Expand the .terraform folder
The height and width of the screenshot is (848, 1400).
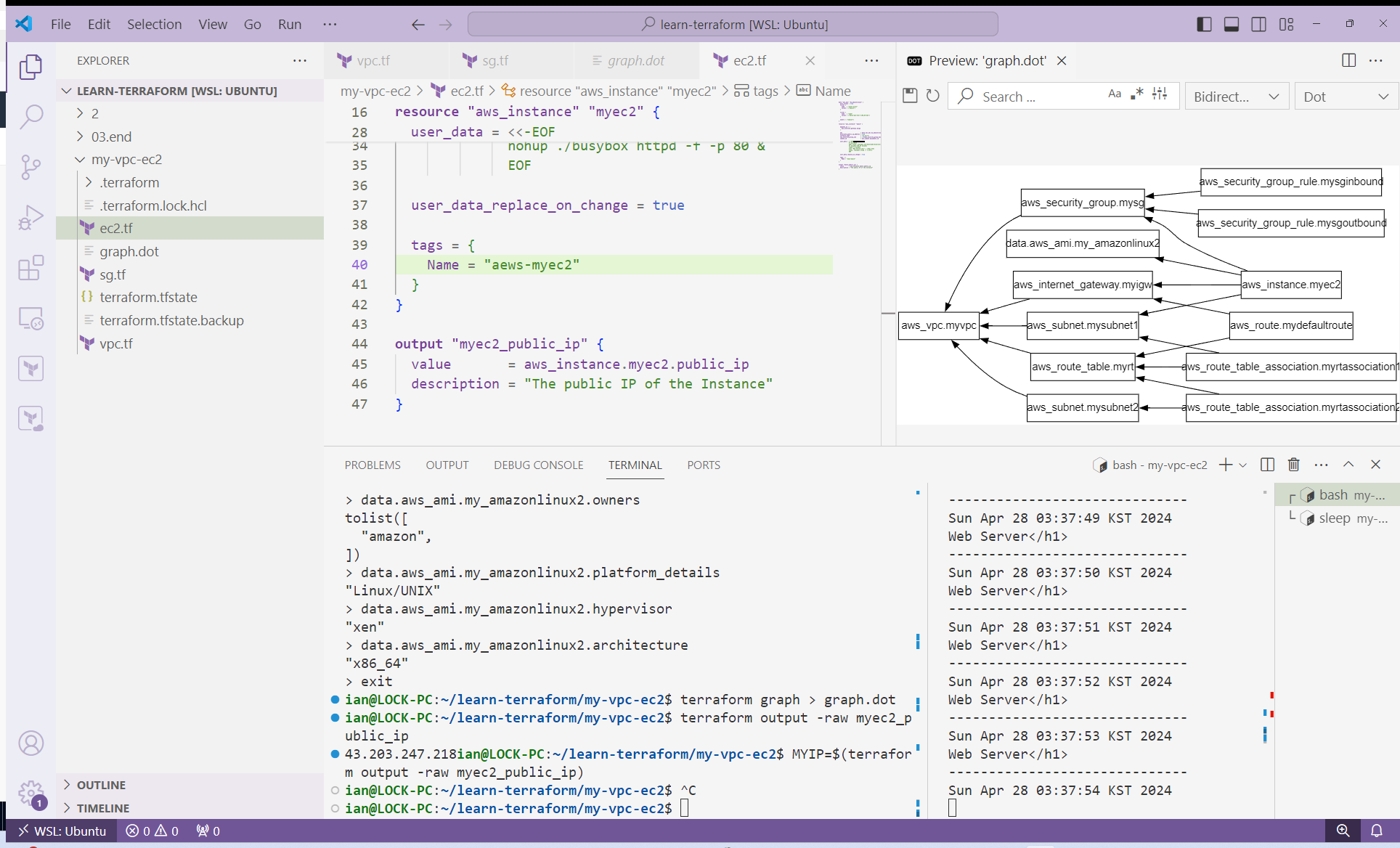(x=129, y=182)
